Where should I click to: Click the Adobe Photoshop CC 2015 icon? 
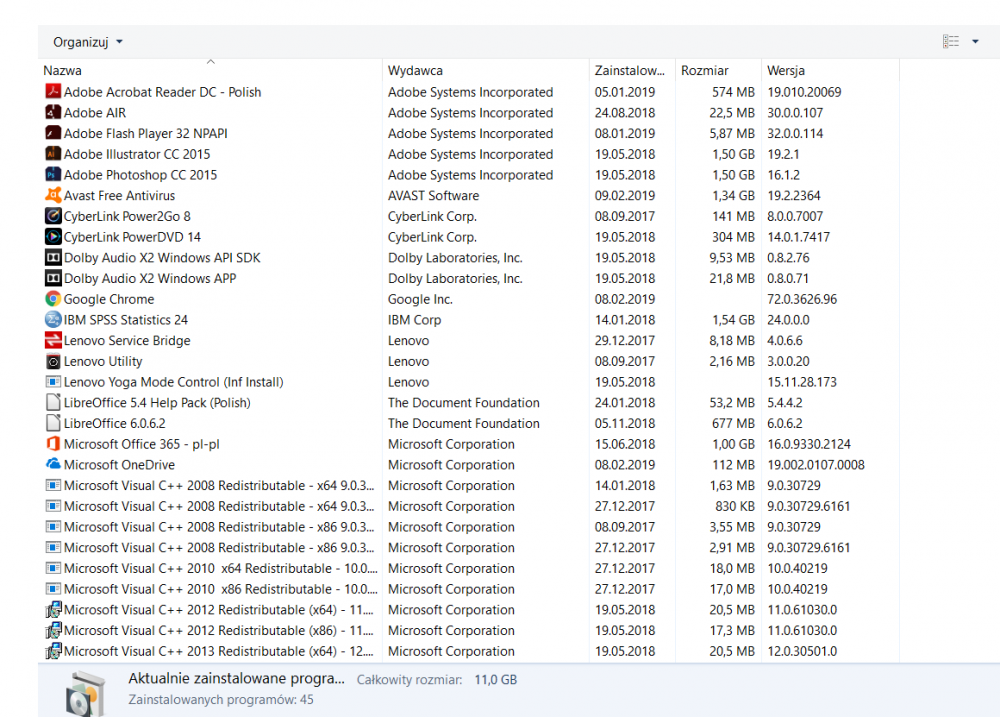click(x=54, y=175)
